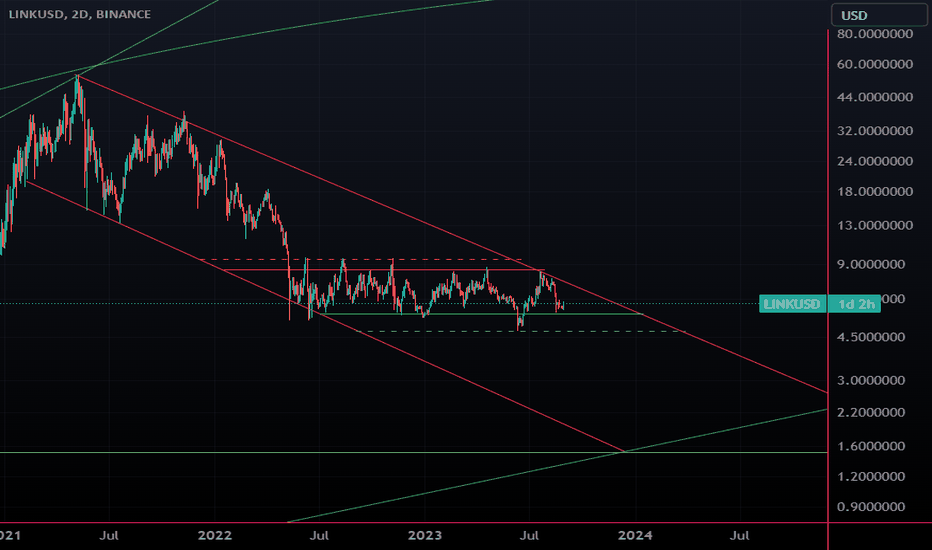Click the 1.6000000 price axis label
The width and height of the screenshot is (932, 550).
click(871, 447)
